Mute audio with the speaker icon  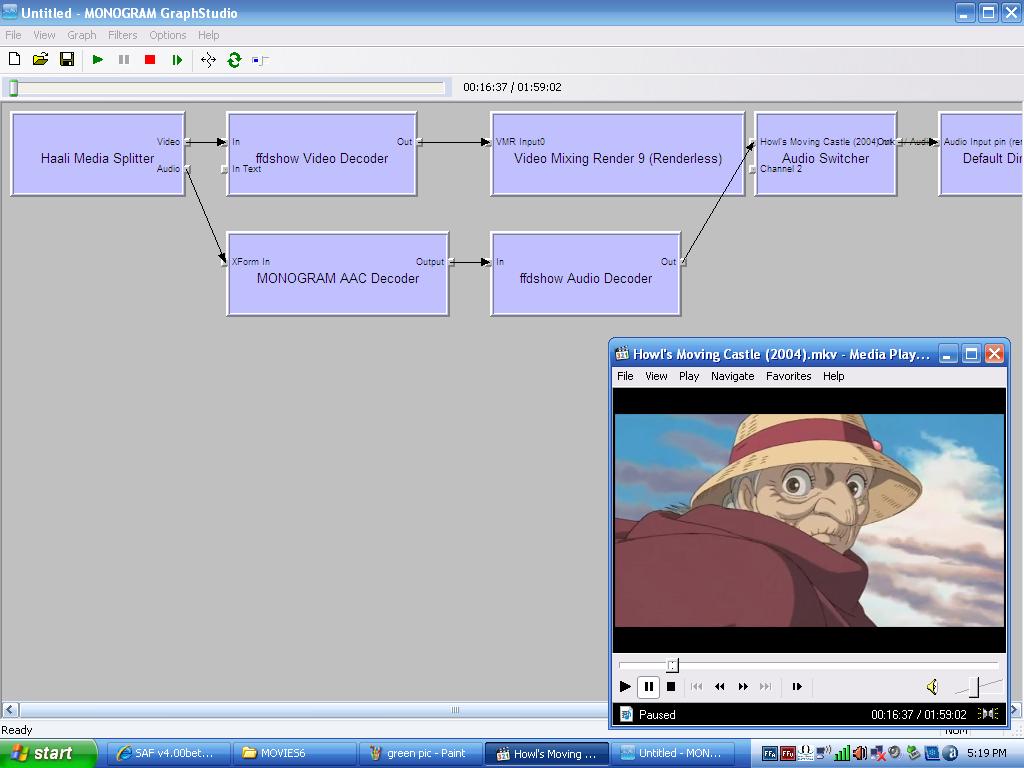[x=933, y=686]
